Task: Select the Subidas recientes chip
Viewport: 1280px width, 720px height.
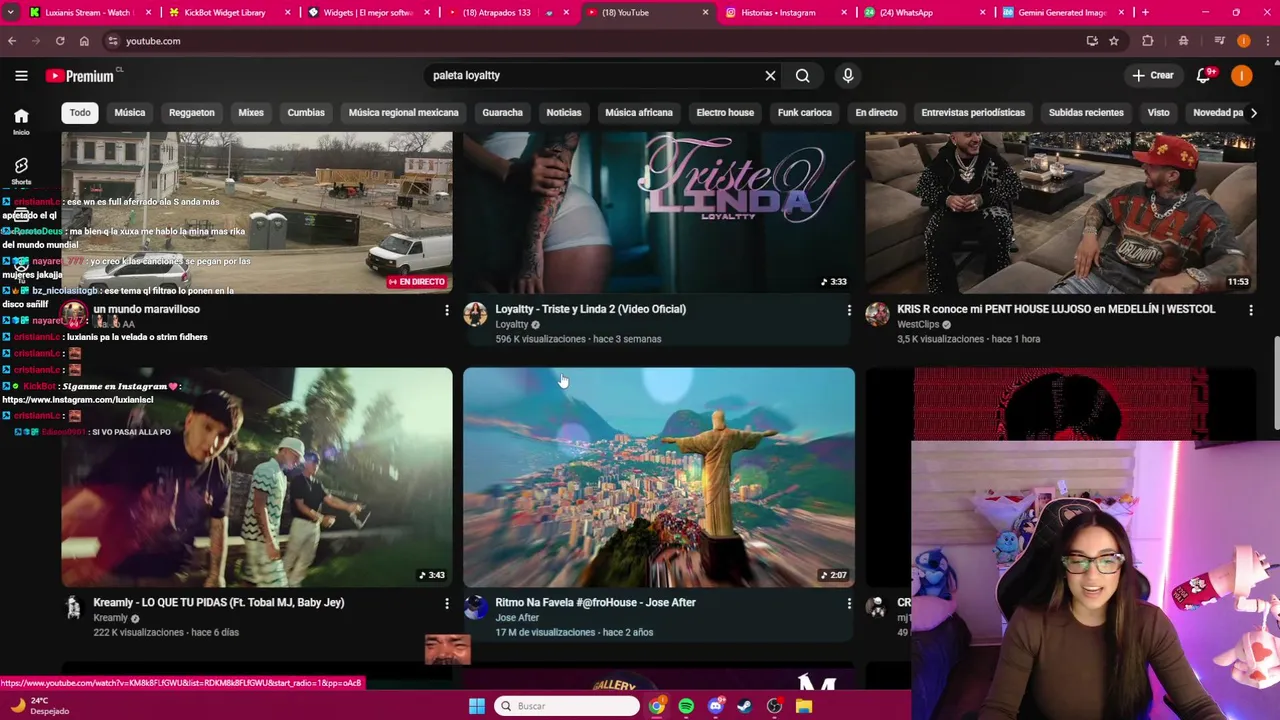Action: pyautogui.click(x=1086, y=112)
